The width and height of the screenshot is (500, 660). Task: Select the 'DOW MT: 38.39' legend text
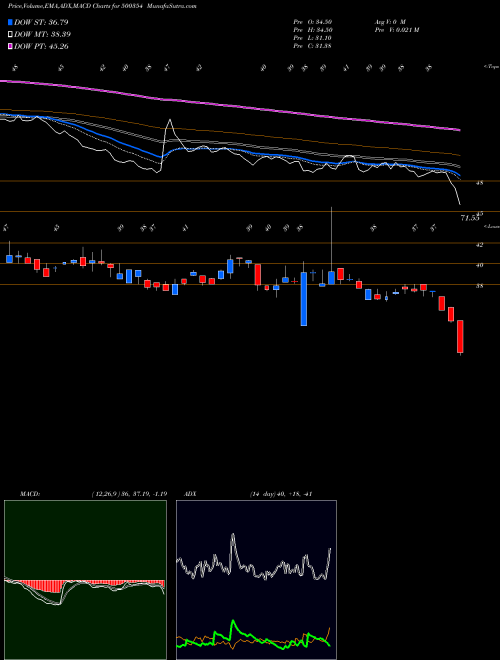(x=43, y=35)
